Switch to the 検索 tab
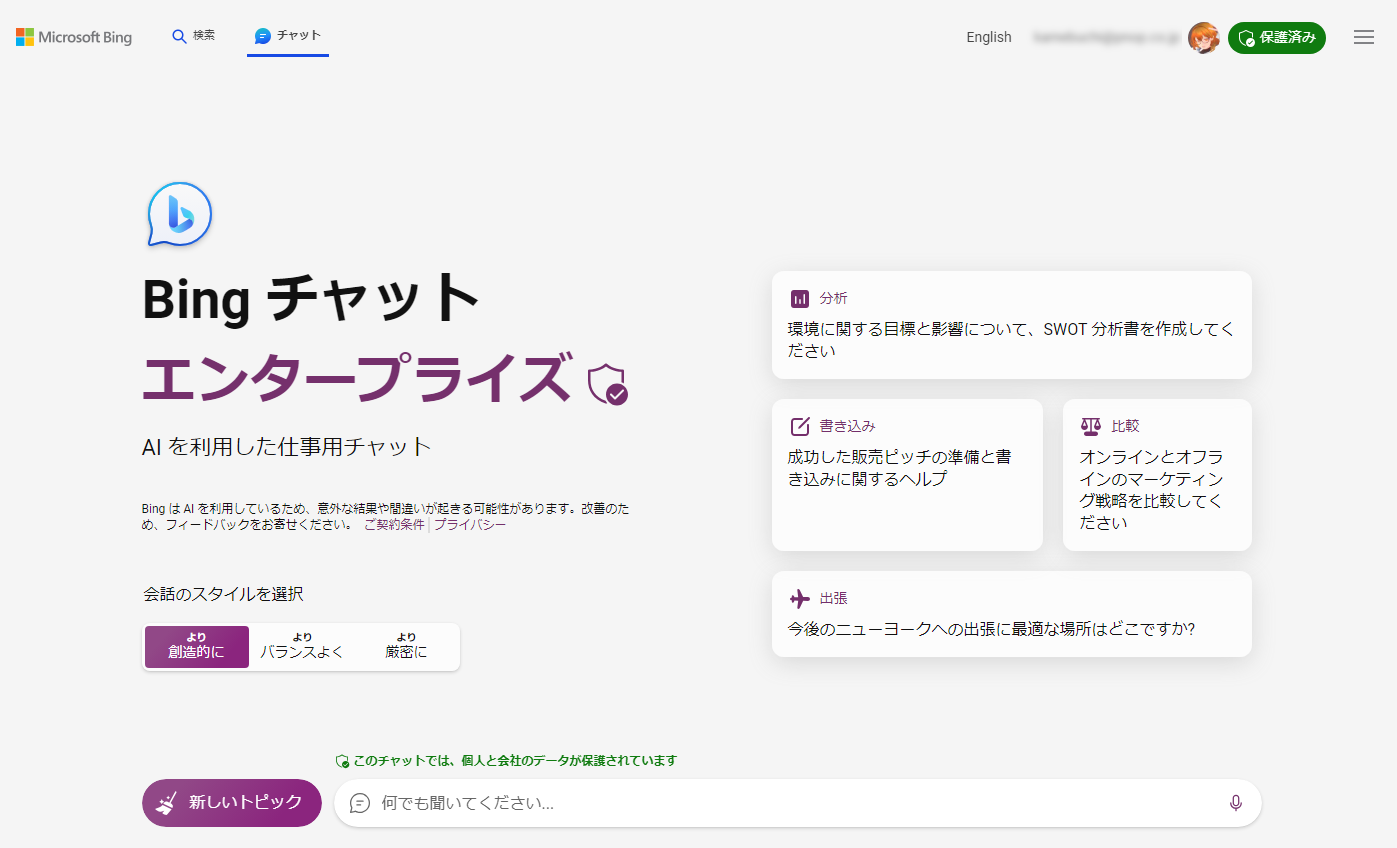 coord(194,36)
